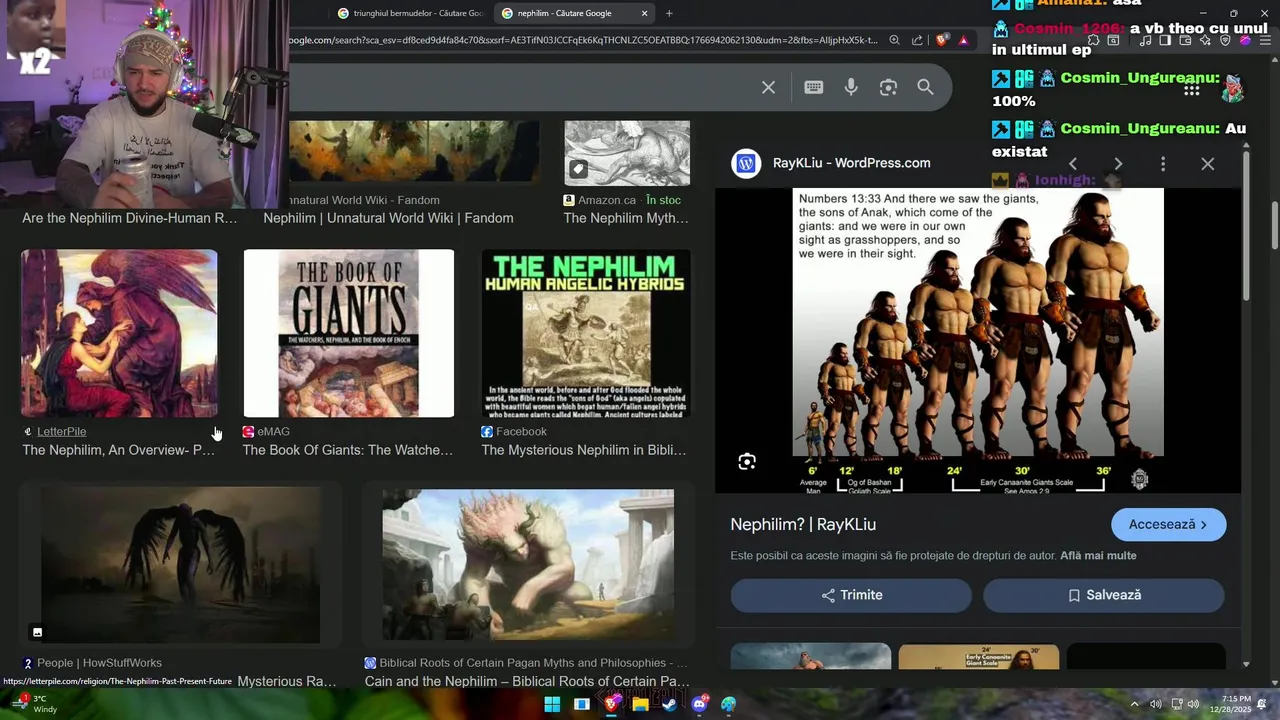The width and height of the screenshot is (1280, 720).
Task: Open Brave browser from taskbar
Action: [x=611, y=704]
